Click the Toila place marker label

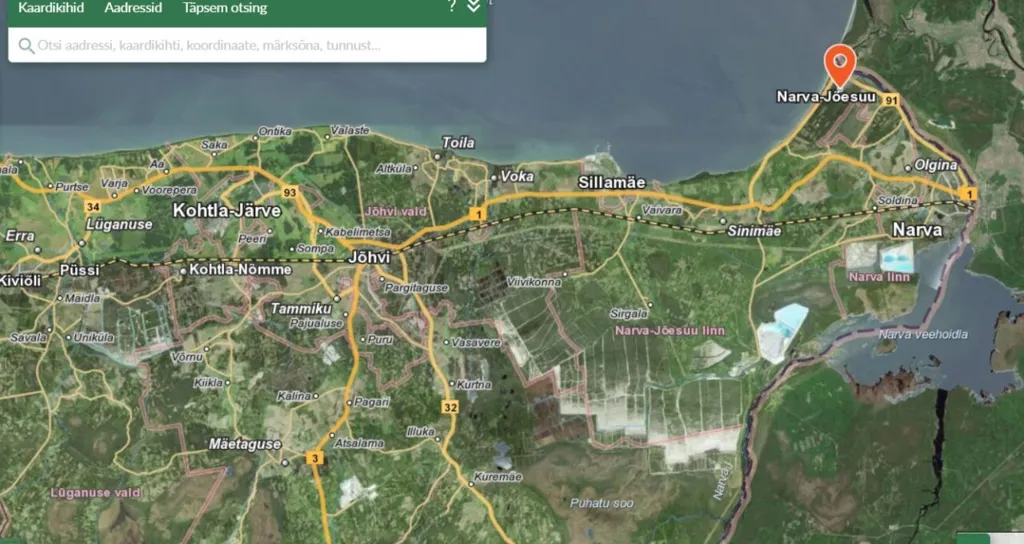pyautogui.click(x=458, y=142)
